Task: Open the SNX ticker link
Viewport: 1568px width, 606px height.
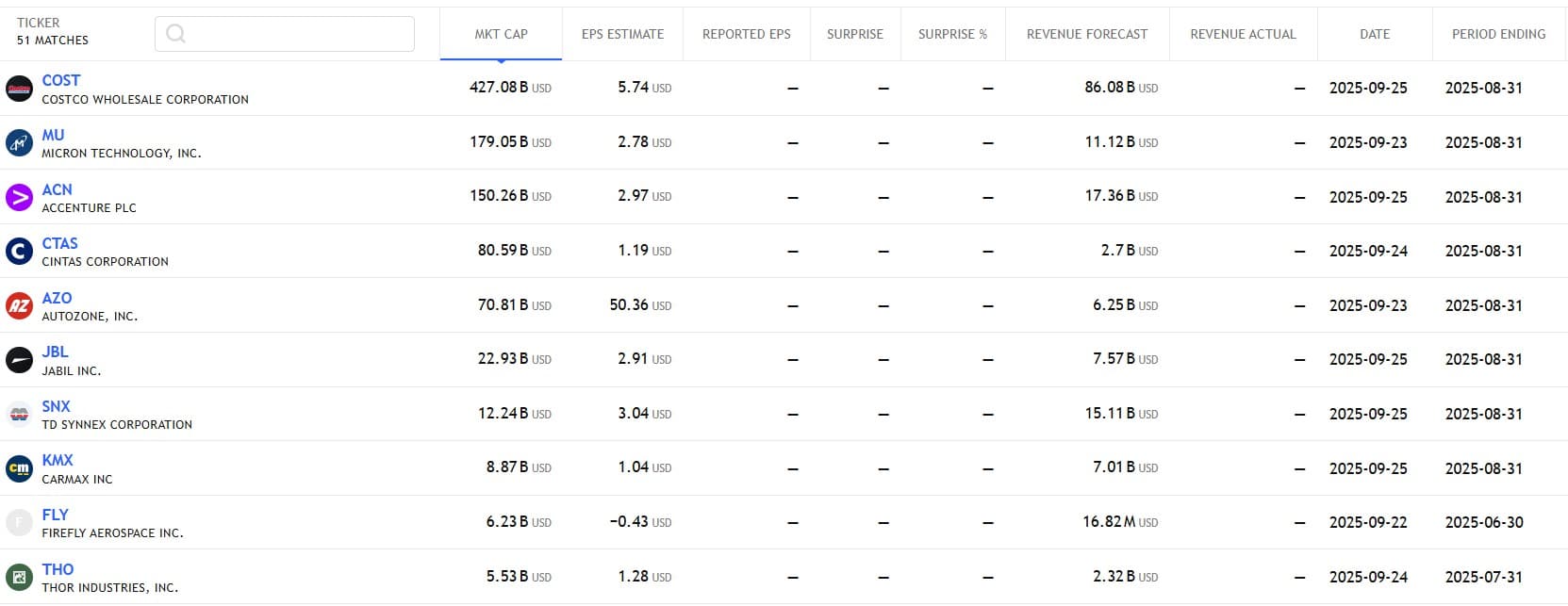Action: tap(56, 406)
